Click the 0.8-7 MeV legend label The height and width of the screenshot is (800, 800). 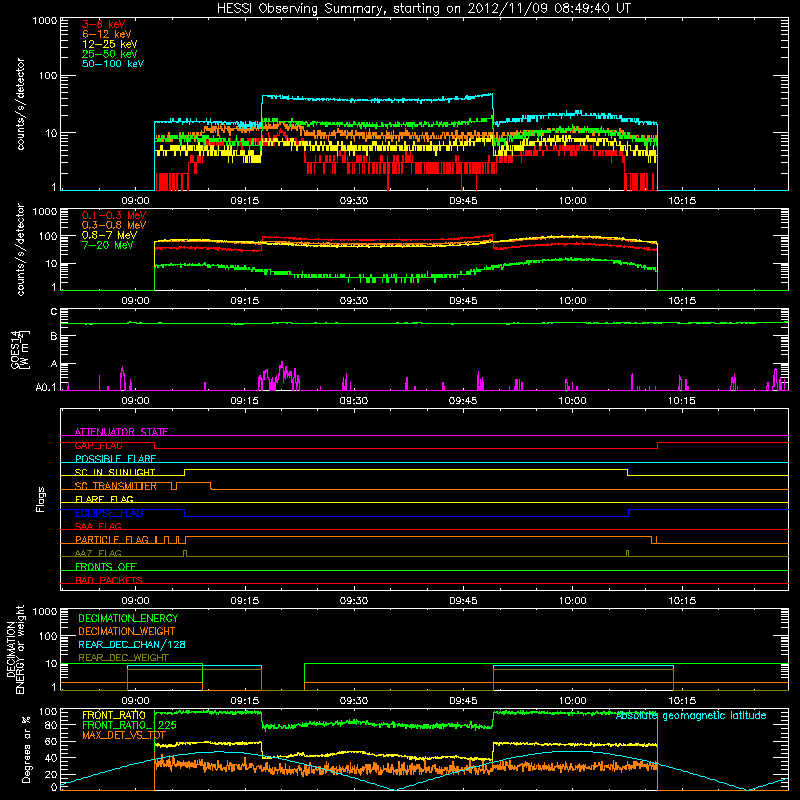point(110,235)
